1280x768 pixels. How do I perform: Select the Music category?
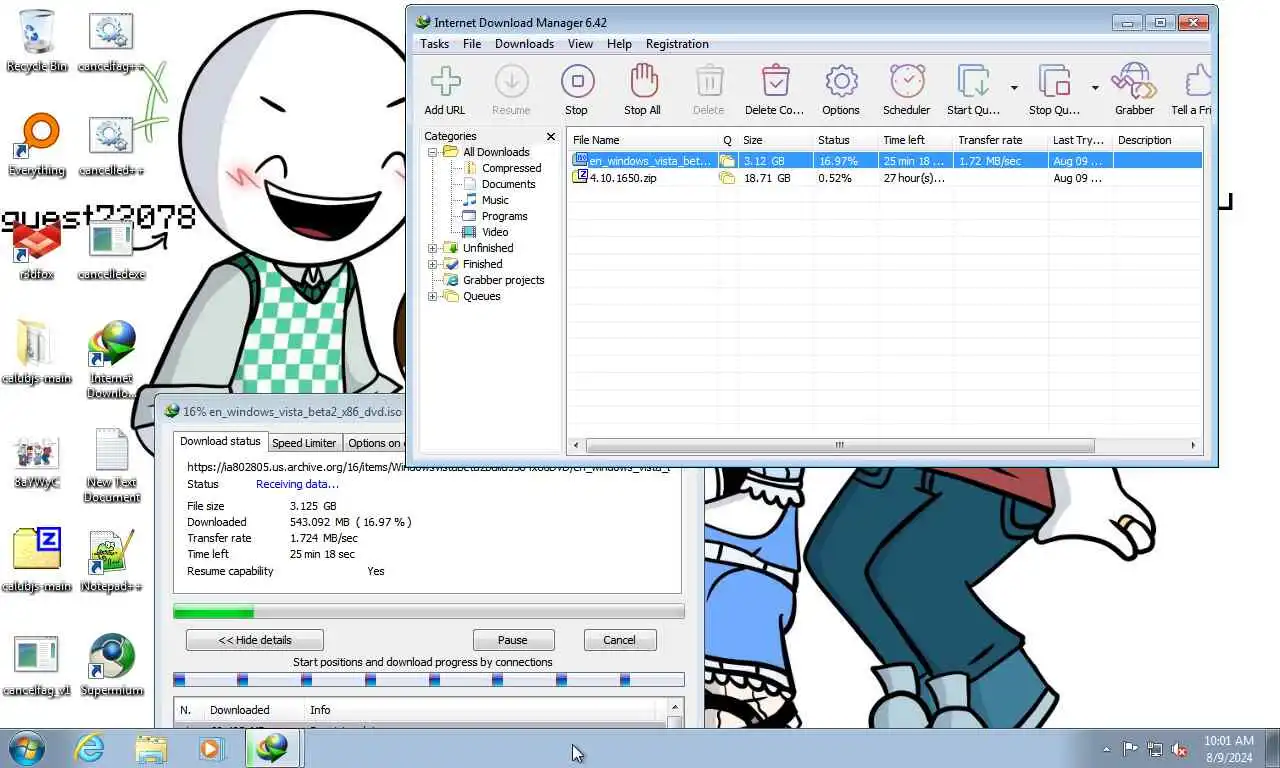(495, 200)
